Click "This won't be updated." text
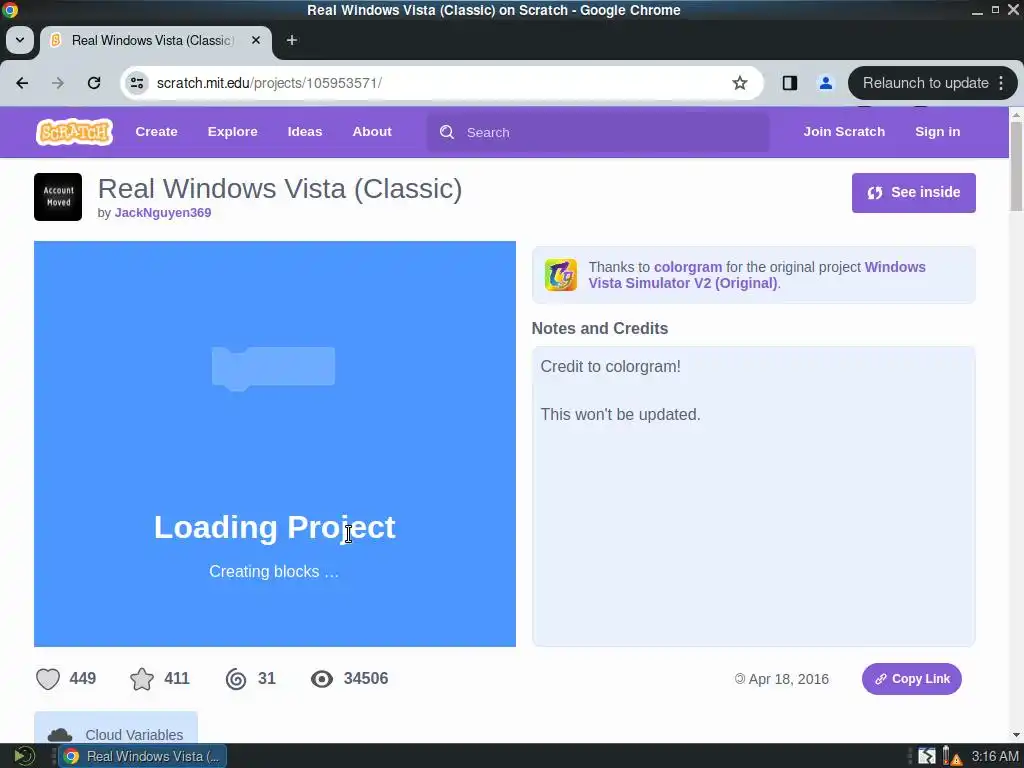This screenshot has width=1024, height=768. 620,415
